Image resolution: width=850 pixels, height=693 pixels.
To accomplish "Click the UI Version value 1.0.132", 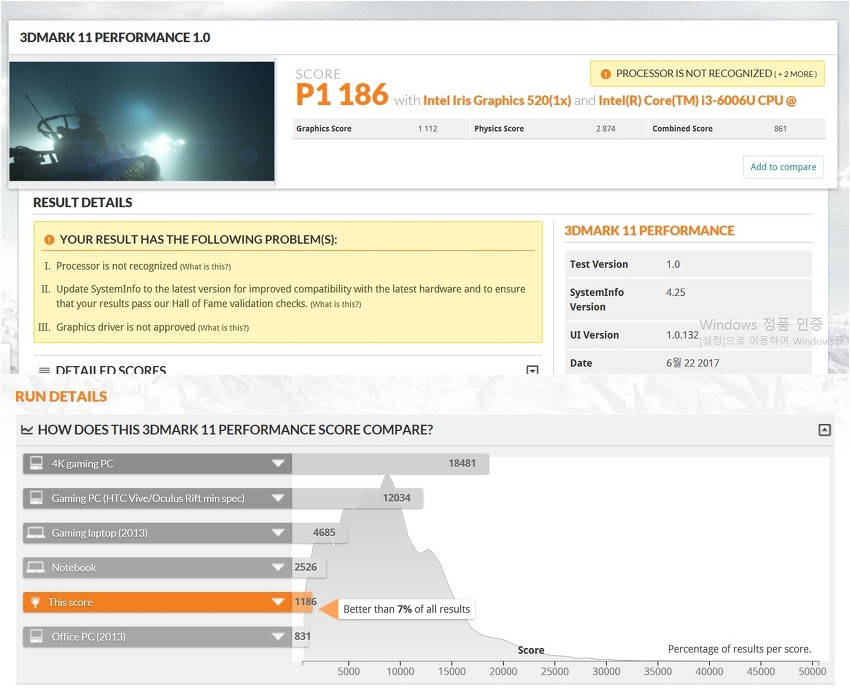I will pyautogui.click(x=682, y=335).
